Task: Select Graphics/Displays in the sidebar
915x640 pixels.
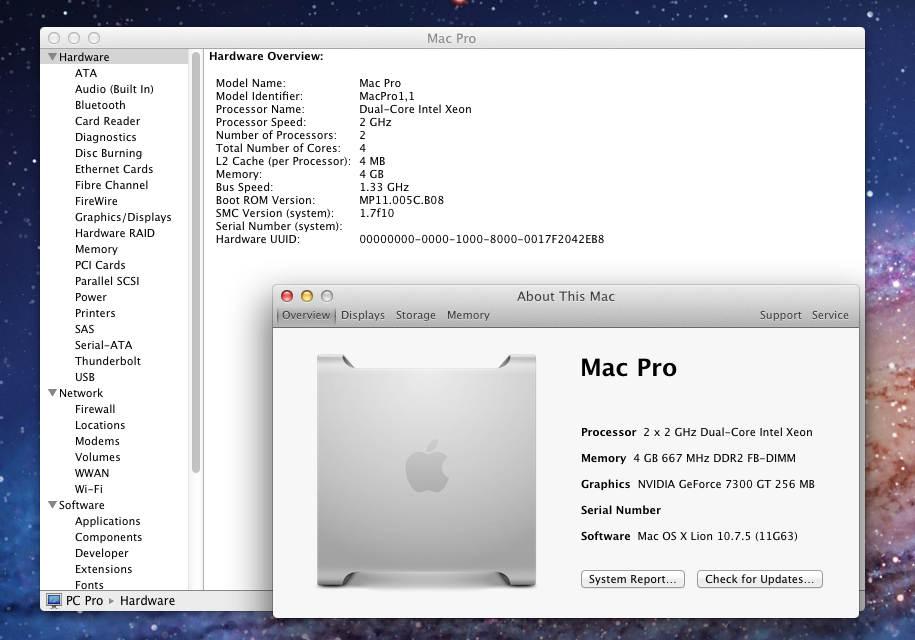Action: click(x=123, y=217)
